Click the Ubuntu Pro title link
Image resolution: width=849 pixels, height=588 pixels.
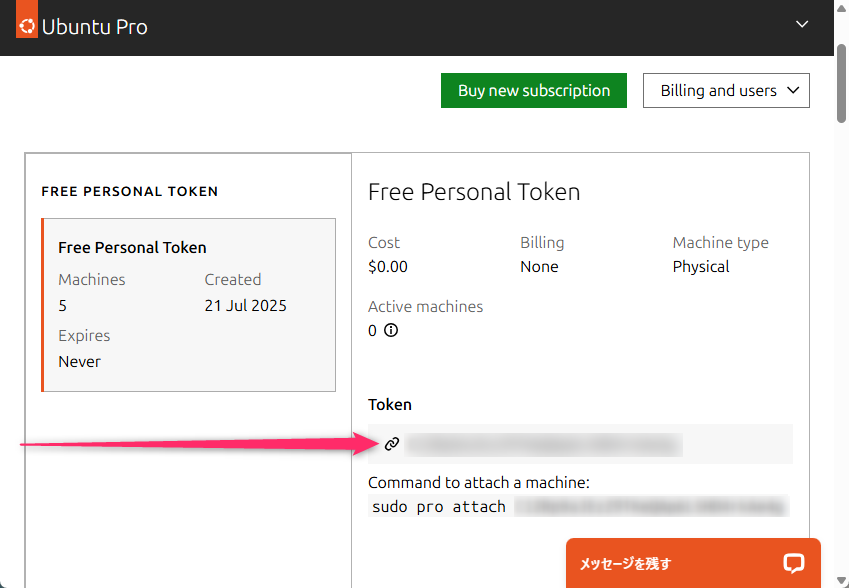click(x=95, y=27)
